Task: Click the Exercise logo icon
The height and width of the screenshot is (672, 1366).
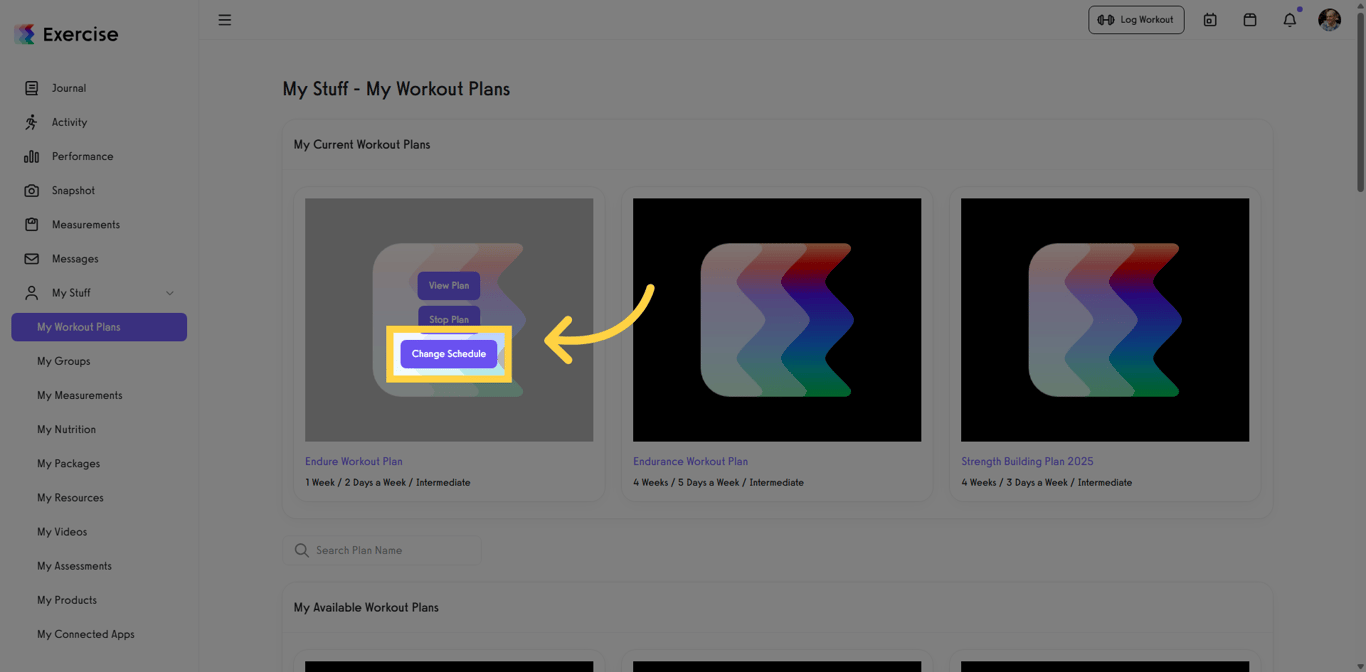Action: click(x=25, y=34)
